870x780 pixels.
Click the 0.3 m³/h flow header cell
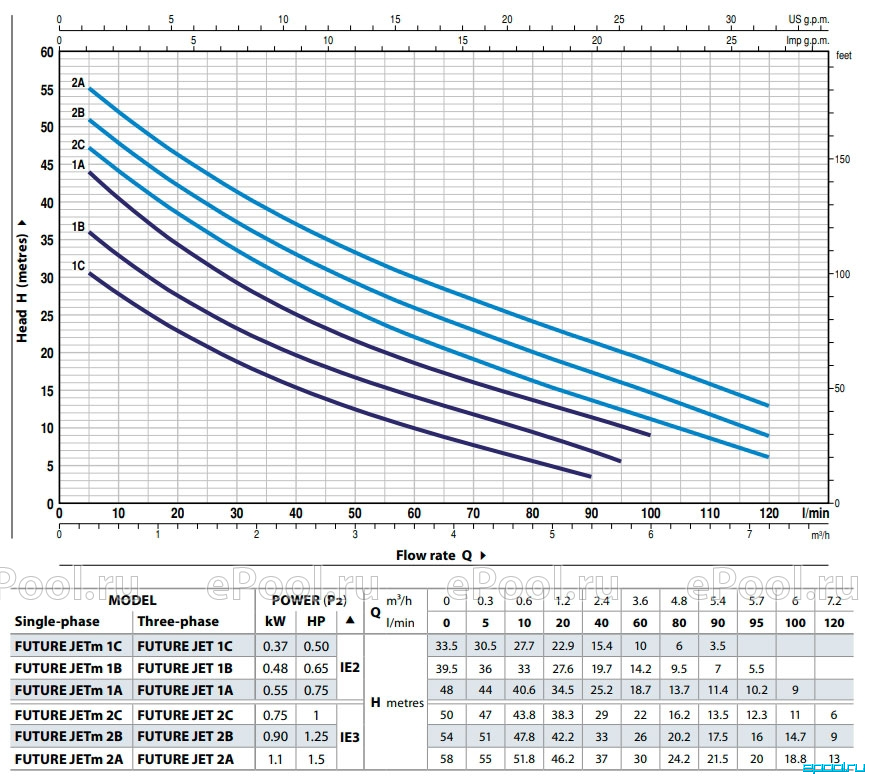[x=485, y=601]
